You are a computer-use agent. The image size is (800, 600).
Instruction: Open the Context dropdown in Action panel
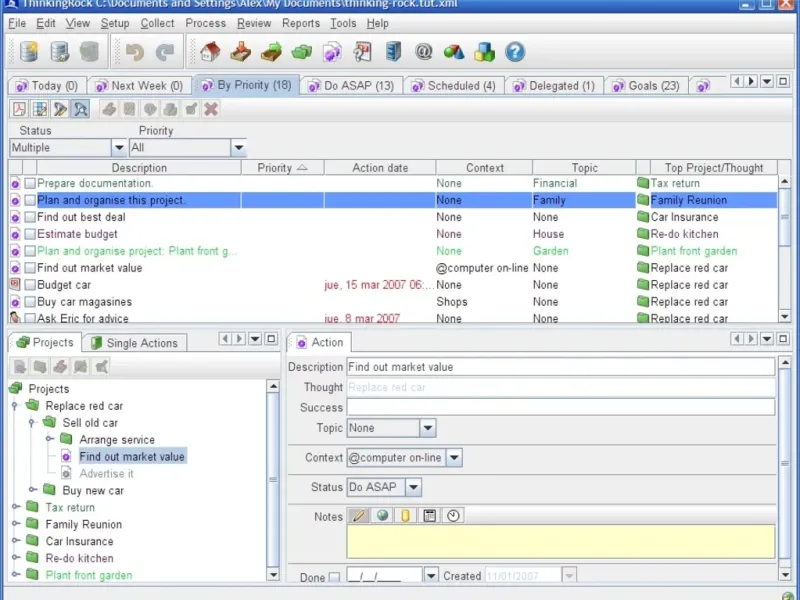point(454,458)
